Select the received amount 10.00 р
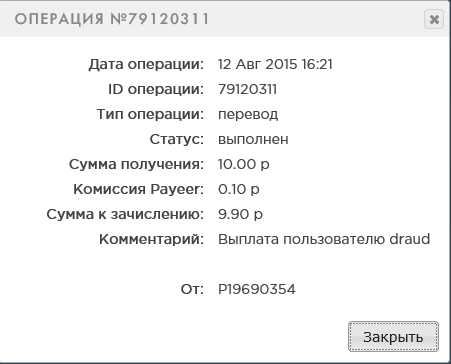The height and width of the screenshot is (364, 451). 243,164
